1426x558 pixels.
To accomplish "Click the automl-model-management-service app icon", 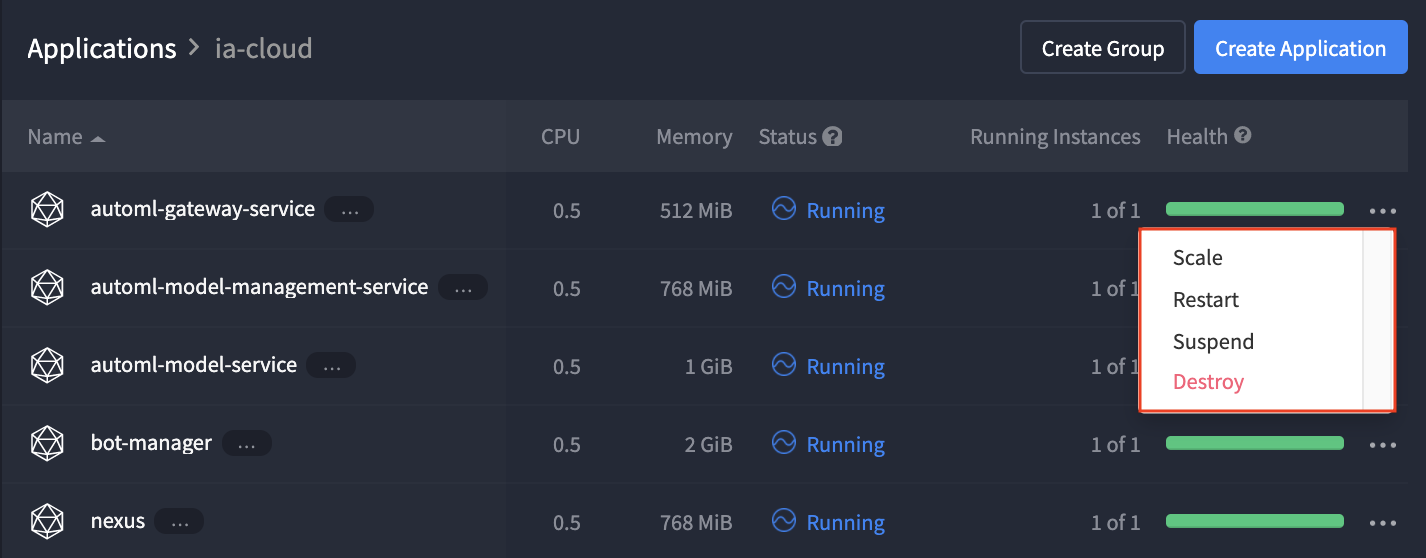I will coord(47,288).
